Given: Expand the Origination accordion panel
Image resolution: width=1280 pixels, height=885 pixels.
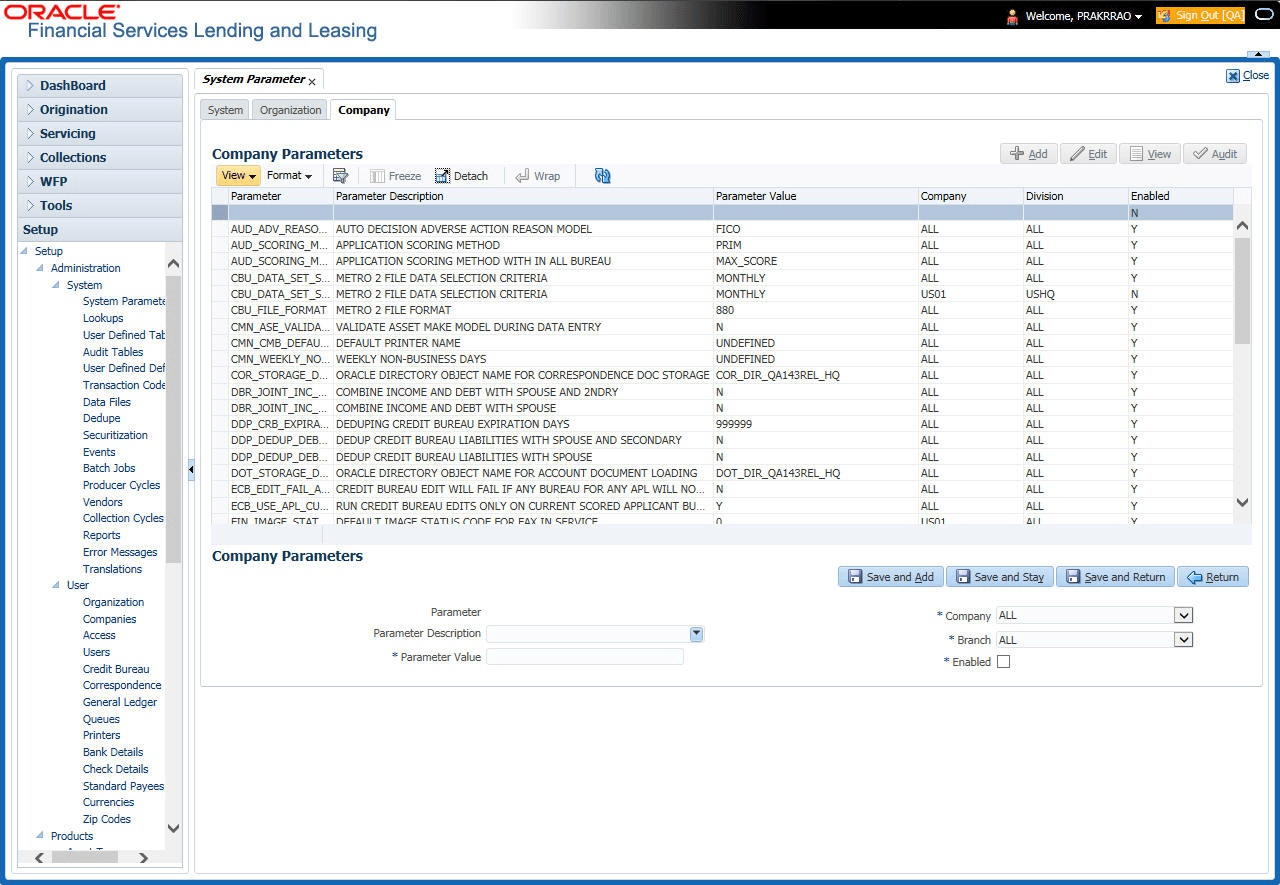Looking at the screenshot, I should pyautogui.click(x=74, y=110).
